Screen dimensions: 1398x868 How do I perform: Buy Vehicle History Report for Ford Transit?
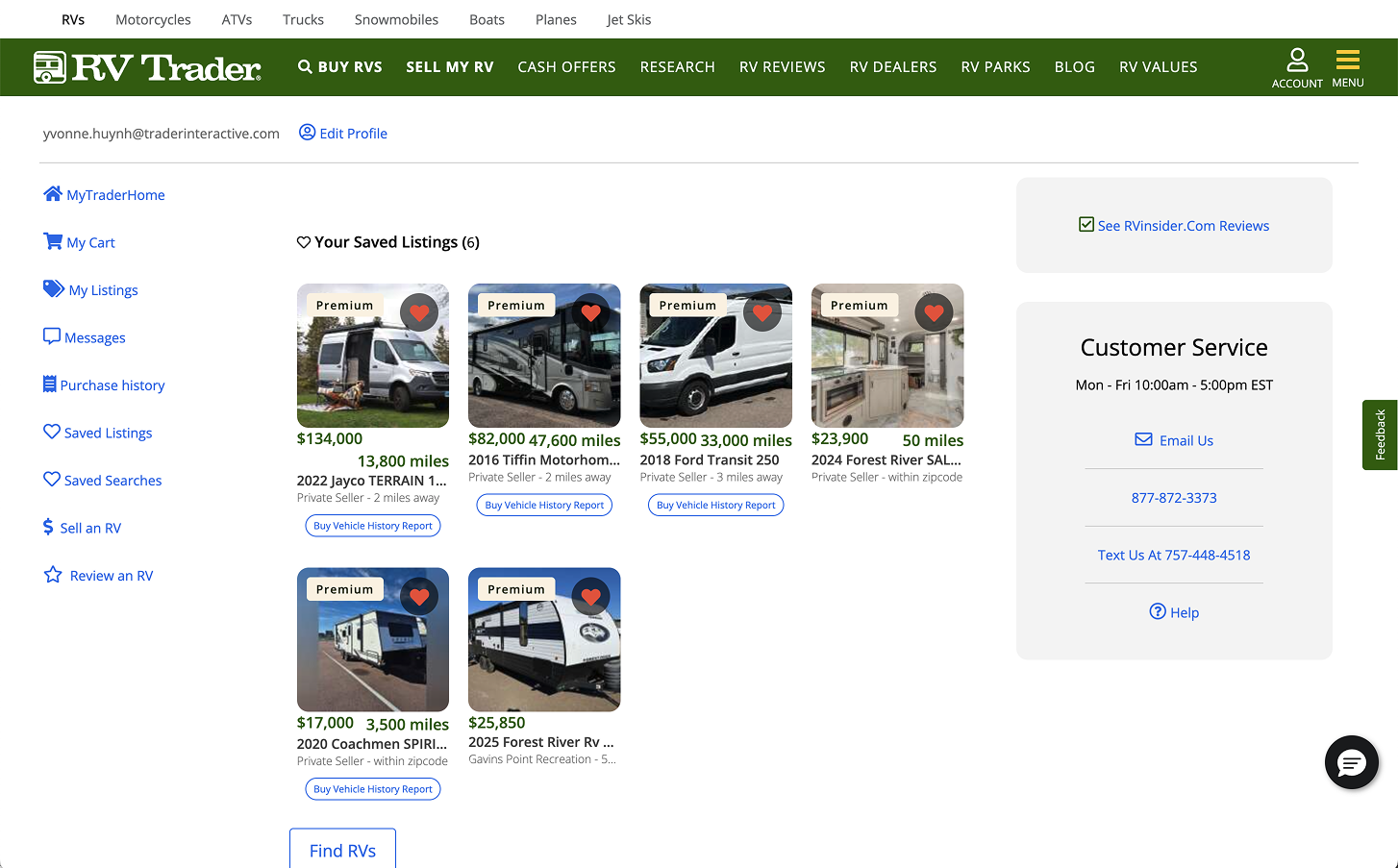pyautogui.click(x=716, y=505)
